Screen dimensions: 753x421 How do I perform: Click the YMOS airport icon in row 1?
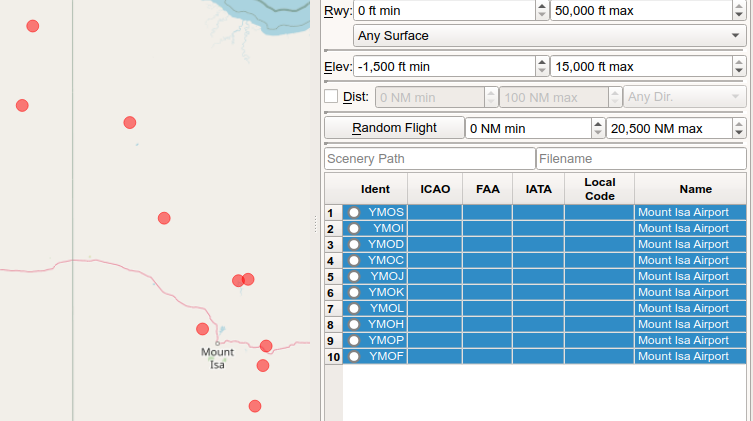click(x=354, y=212)
